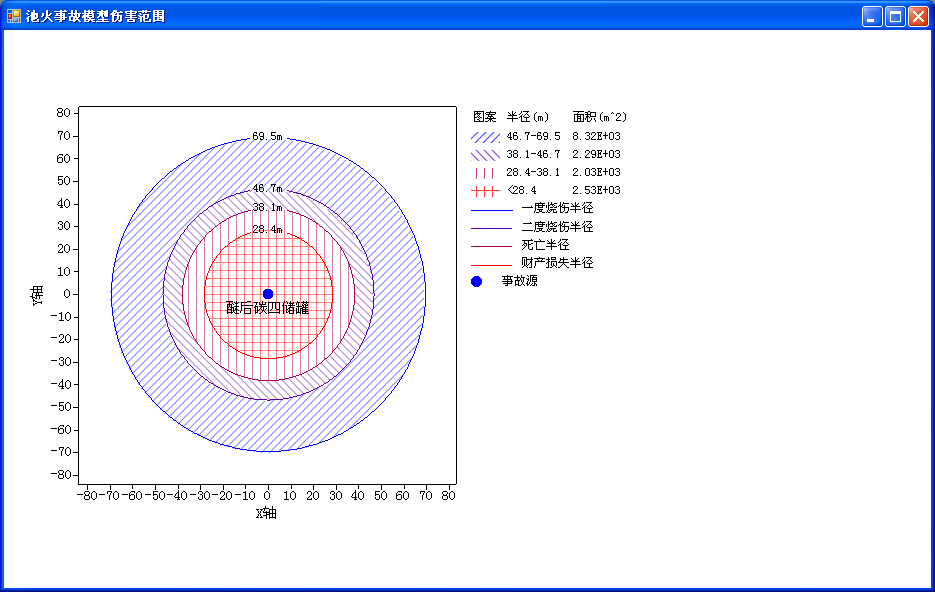Click the 70 tick label on the X axis
935x592 pixels.
tap(425, 496)
